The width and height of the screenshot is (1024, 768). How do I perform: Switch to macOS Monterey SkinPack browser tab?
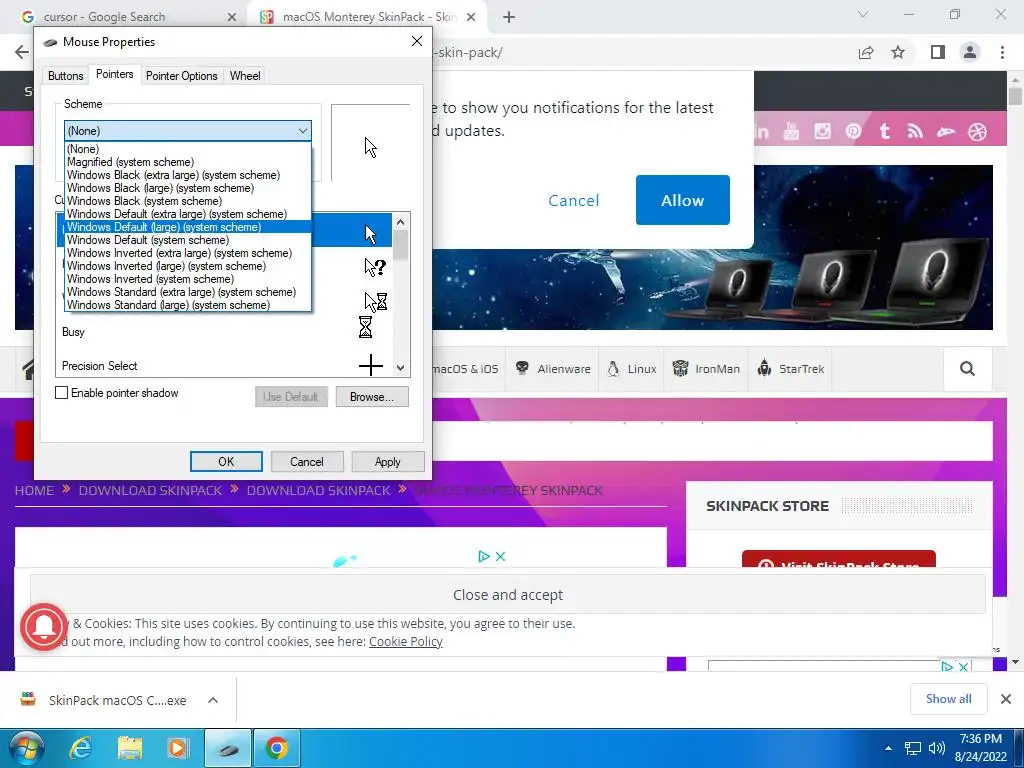tap(366, 17)
